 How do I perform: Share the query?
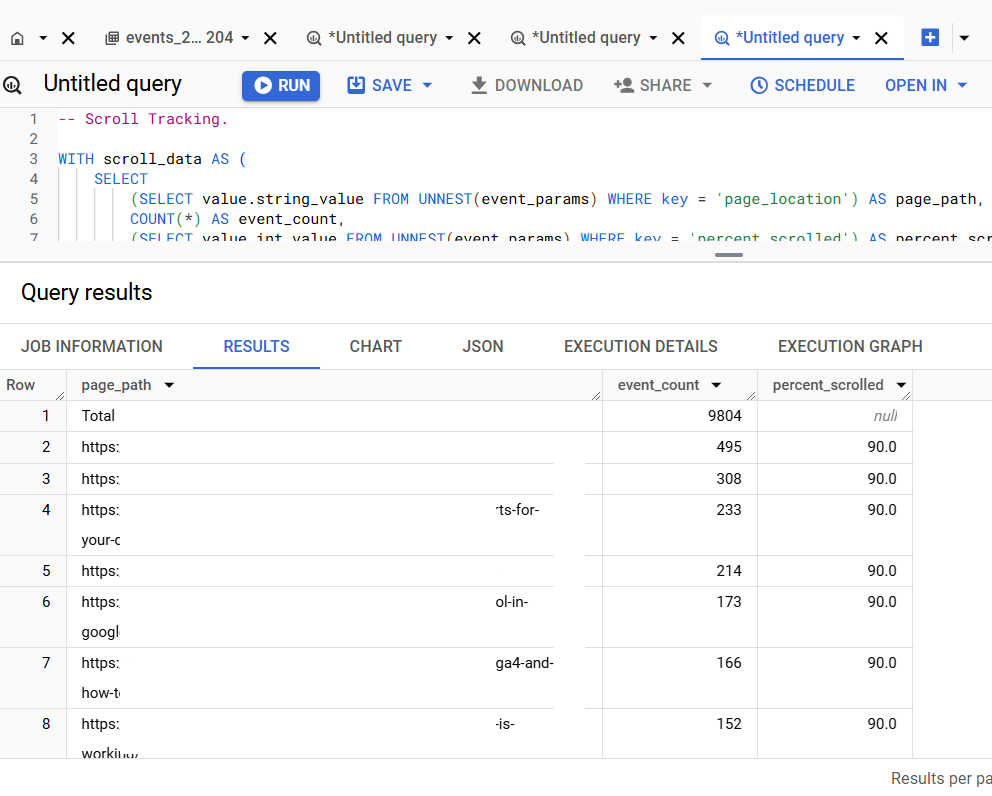662,85
